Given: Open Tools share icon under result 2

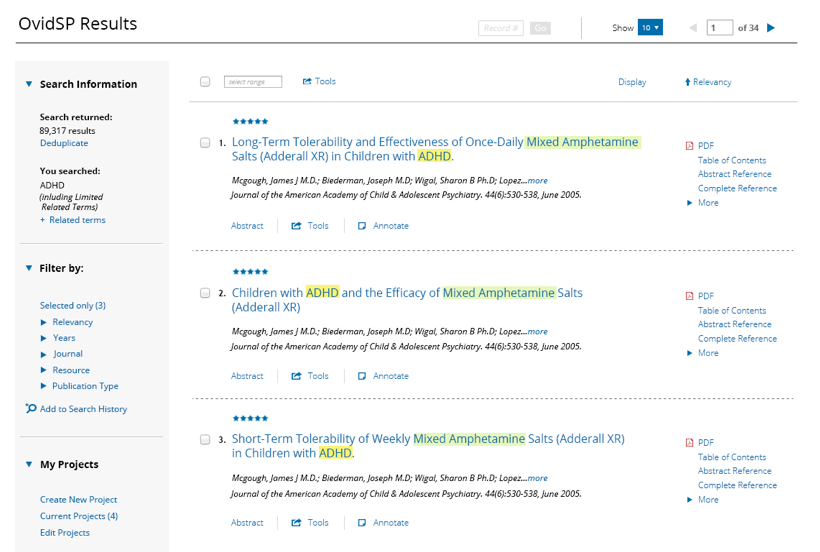Looking at the screenshot, I should click(297, 376).
